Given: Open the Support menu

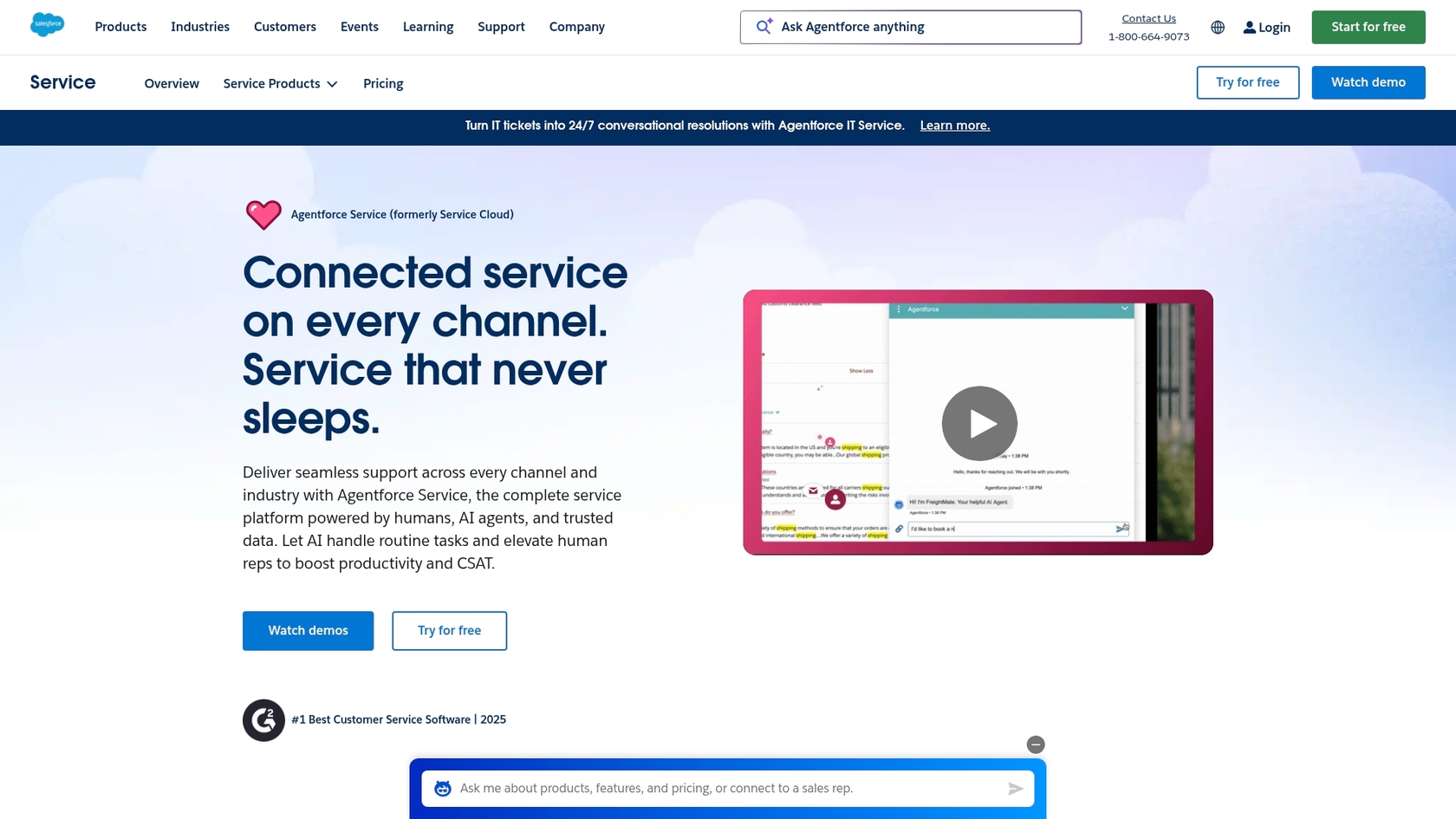Looking at the screenshot, I should point(500,27).
